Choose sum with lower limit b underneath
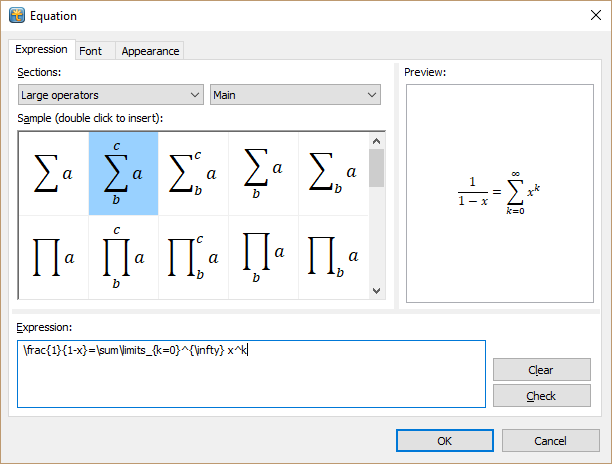Image resolution: width=612 pixels, height=464 pixels. [263, 173]
